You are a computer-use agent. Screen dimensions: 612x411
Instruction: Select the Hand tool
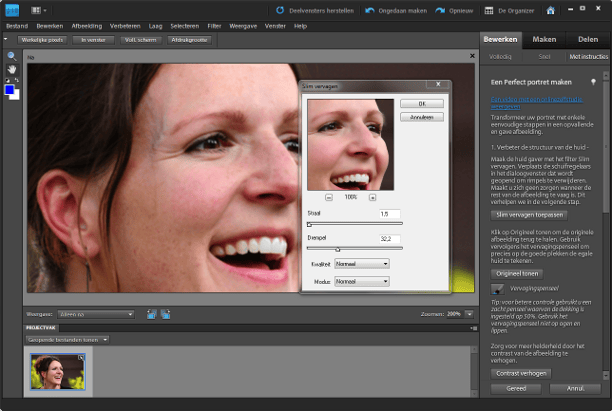[10, 68]
